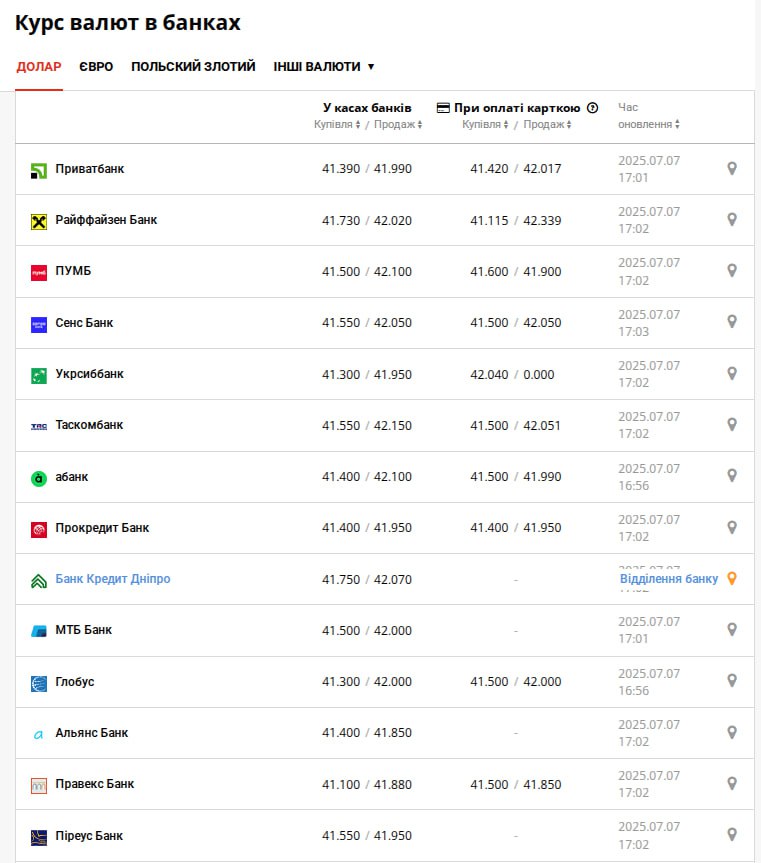Image resolution: width=761 pixels, height=863 pixels.
Task: Click the Правекс Банк logo icon
Action: click(39, 786)
